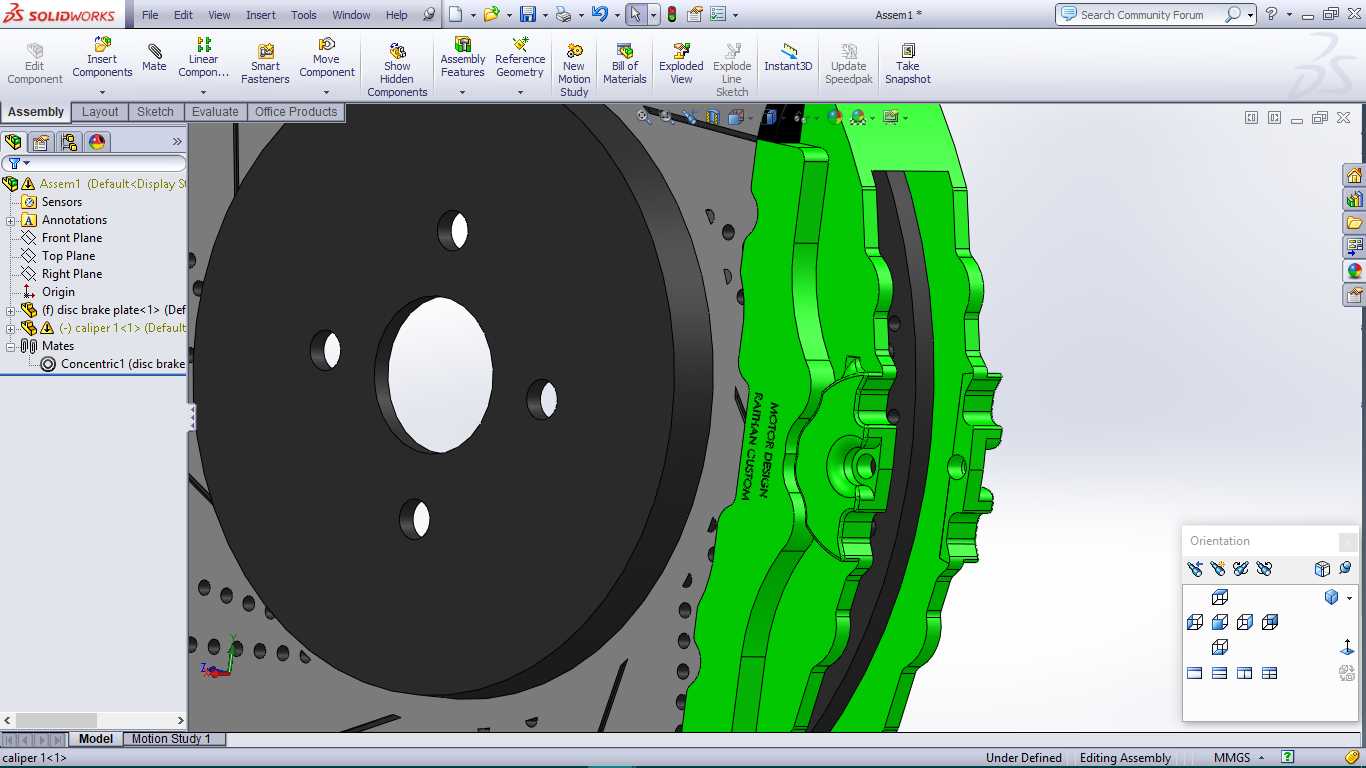The image size is (1366, 768).
Task: Open the Insert Components dropdown arrow
Action: [x=102, y=92]
